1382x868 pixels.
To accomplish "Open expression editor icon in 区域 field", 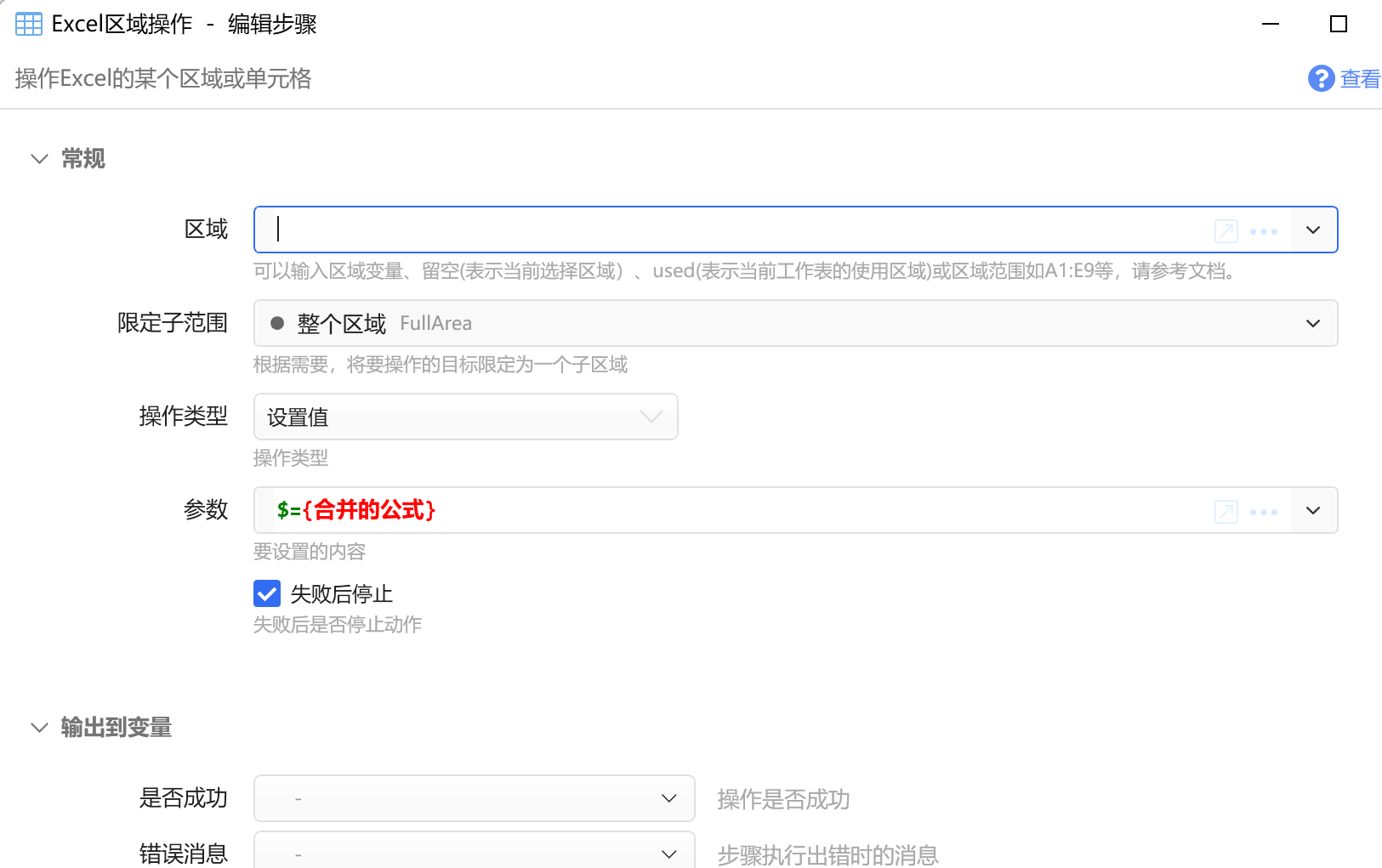I will pos(1226,230).
